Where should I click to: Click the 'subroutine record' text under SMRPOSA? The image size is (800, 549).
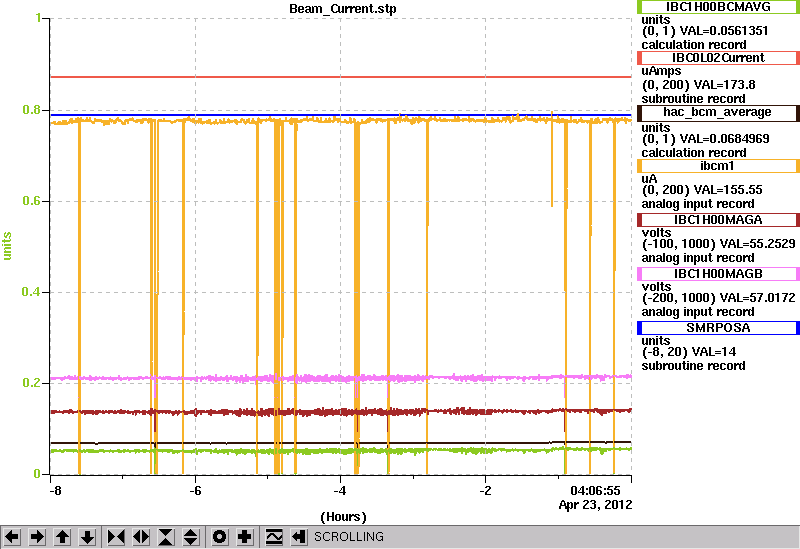point(693,366)
